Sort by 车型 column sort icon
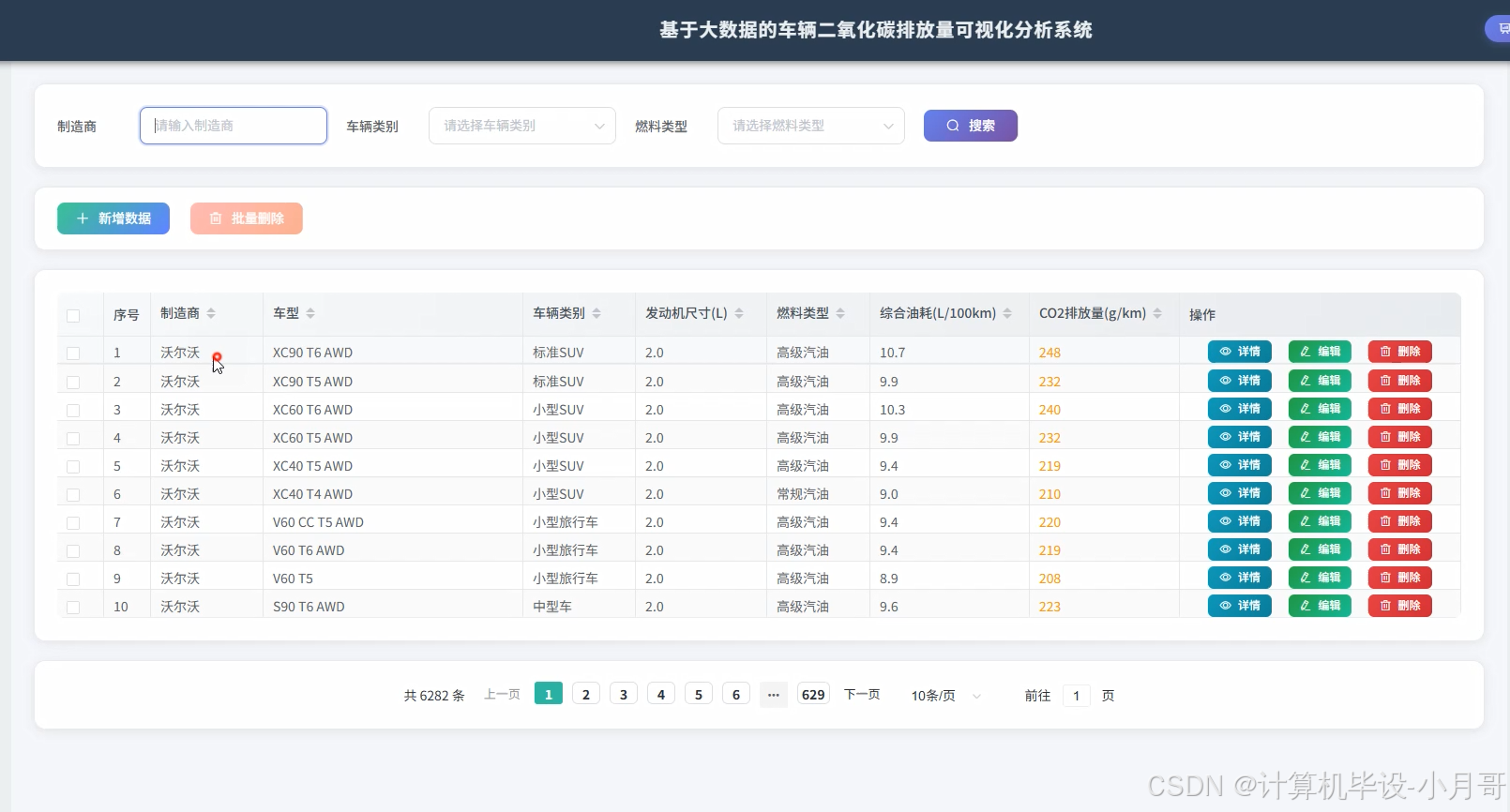The height and width of the screenshot is (812, 1510). point(310,313)
